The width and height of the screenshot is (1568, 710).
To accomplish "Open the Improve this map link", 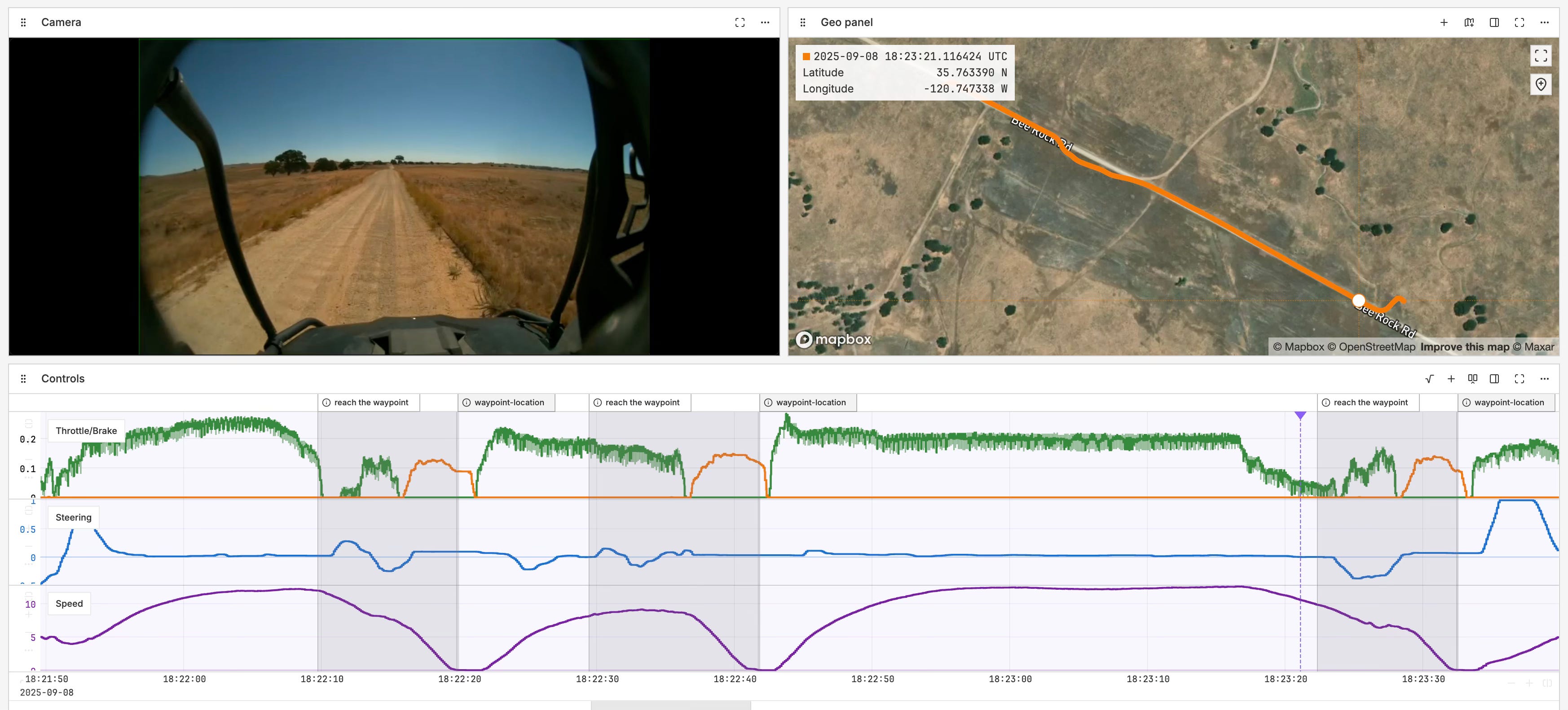I will coord(1465,347).
